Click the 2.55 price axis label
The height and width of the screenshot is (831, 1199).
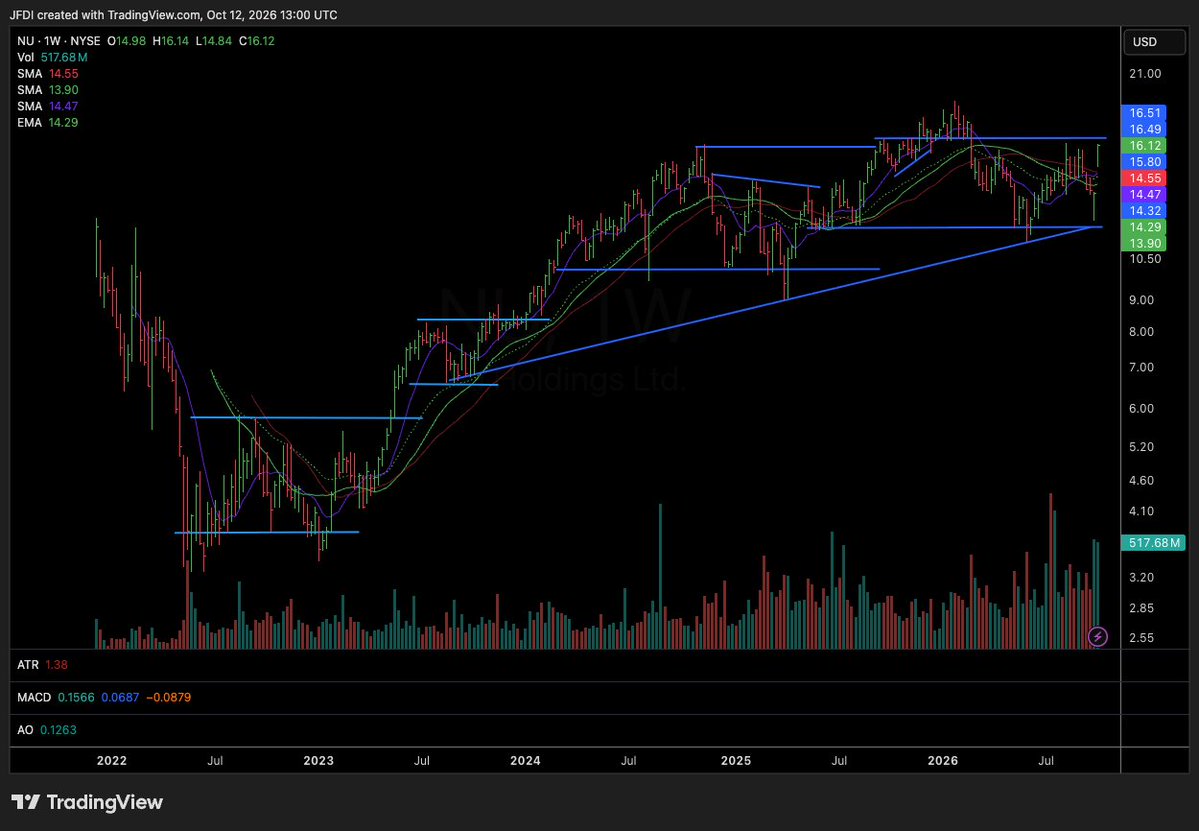(1142, 638)
